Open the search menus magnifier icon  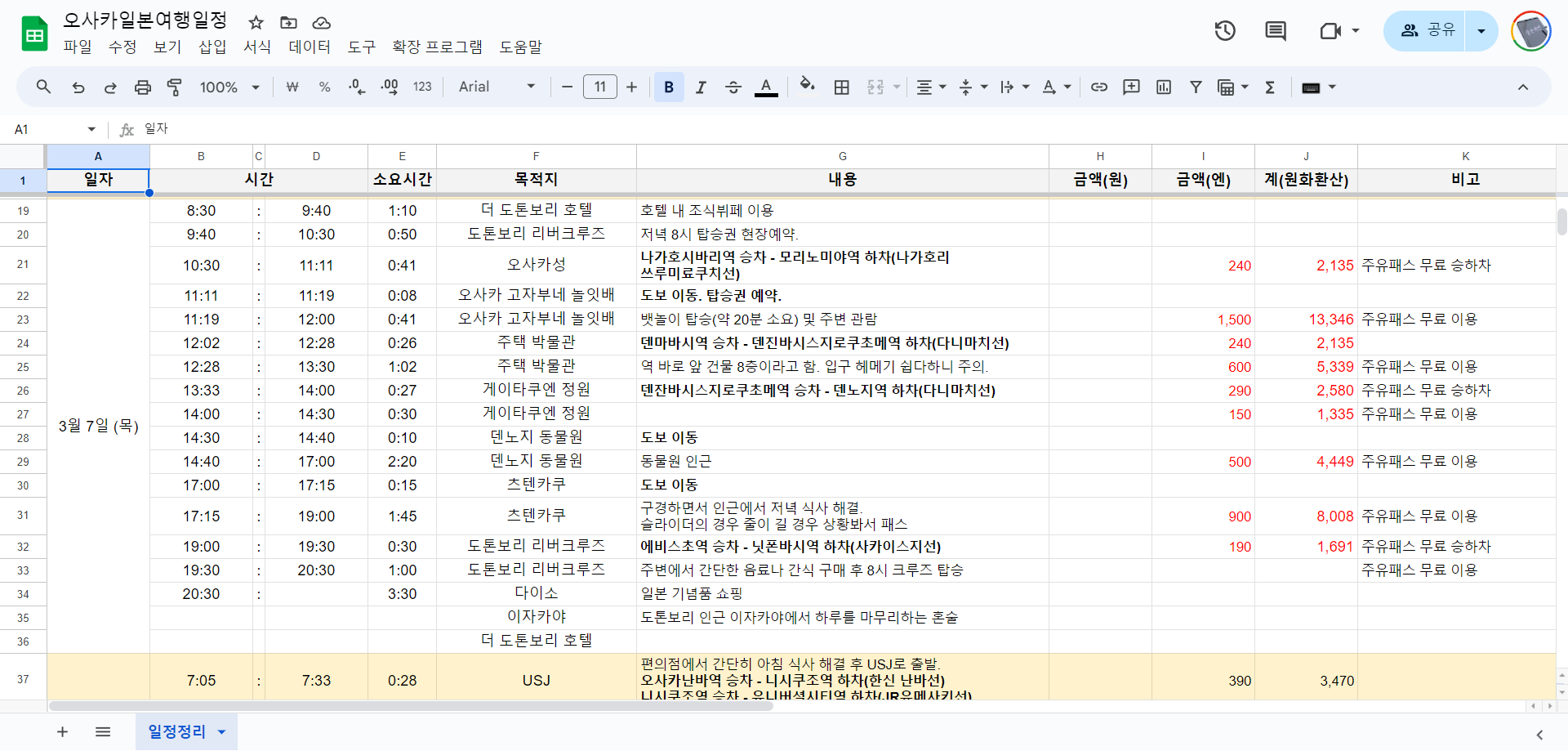[44, 87]
